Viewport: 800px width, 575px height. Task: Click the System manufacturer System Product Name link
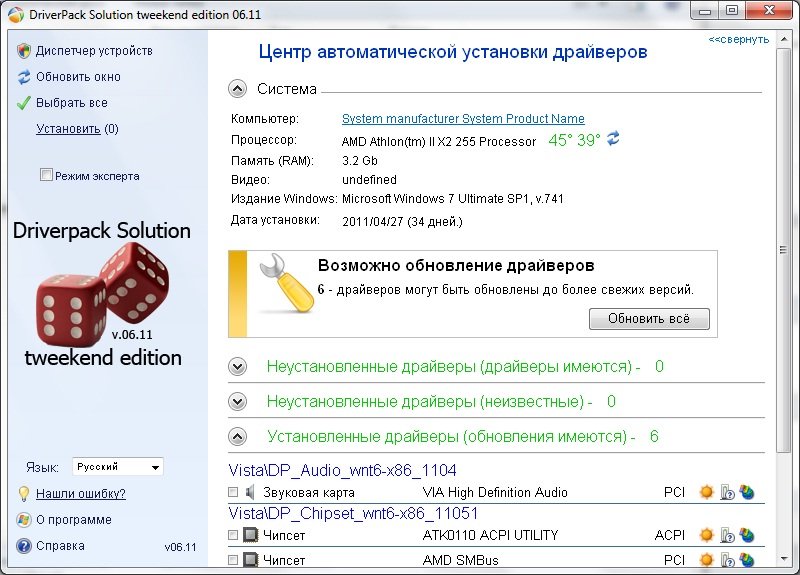[463, 119]
